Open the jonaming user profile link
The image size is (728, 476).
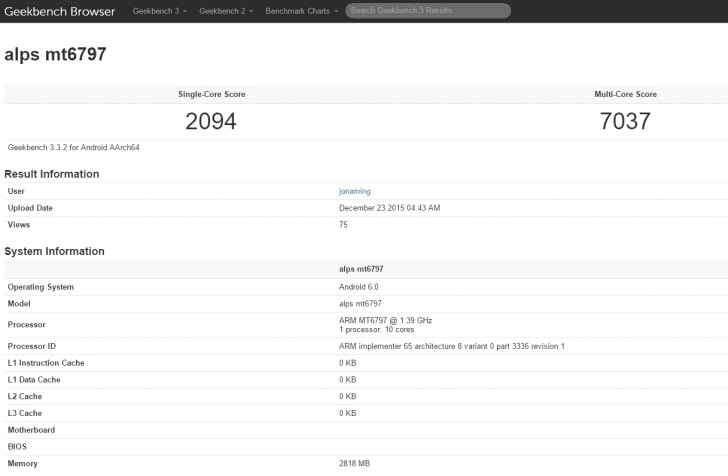click(355, 191)
